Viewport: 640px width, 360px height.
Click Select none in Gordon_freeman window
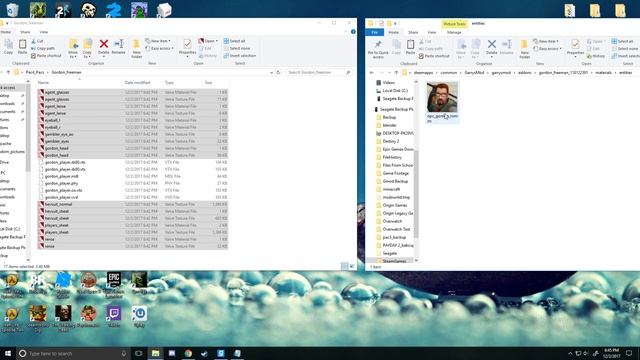coord(237,48)
